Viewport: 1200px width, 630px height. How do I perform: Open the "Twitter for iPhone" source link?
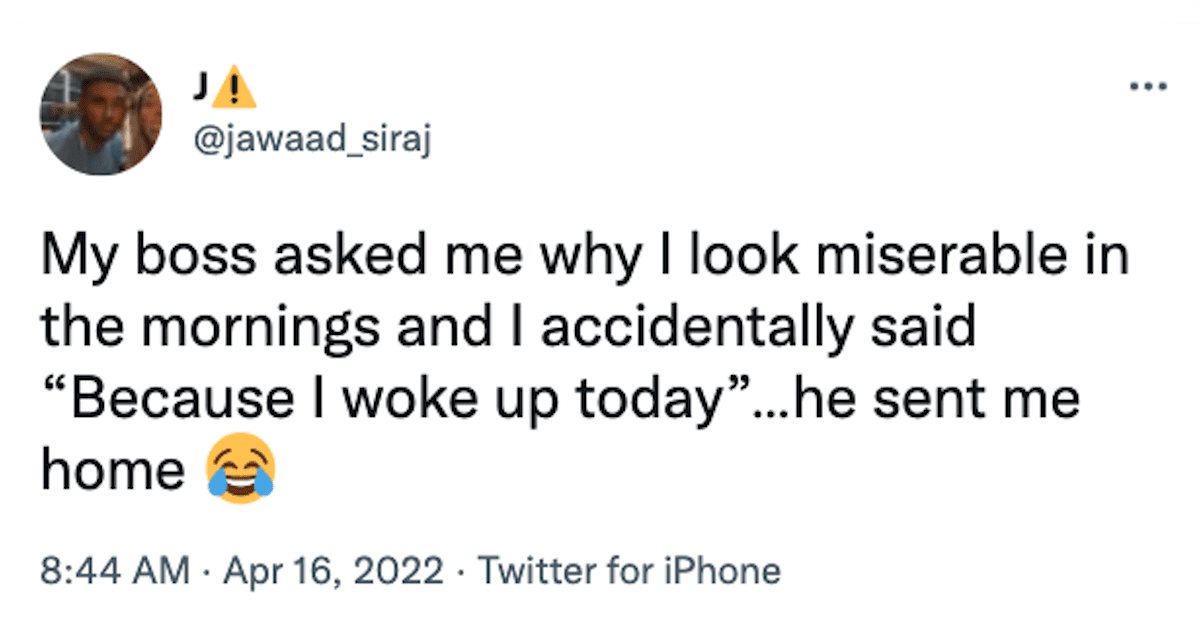(629, 571)
